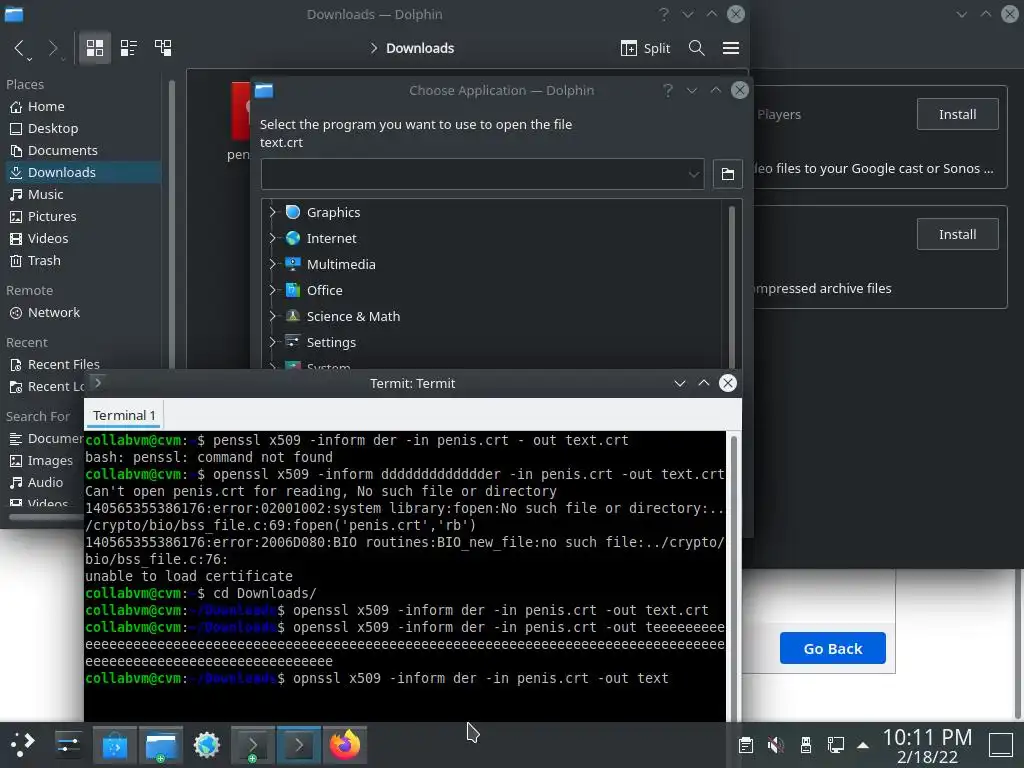
Task: Click the Downloads breadcrumb in location bar
Action: tap(420, 48)
